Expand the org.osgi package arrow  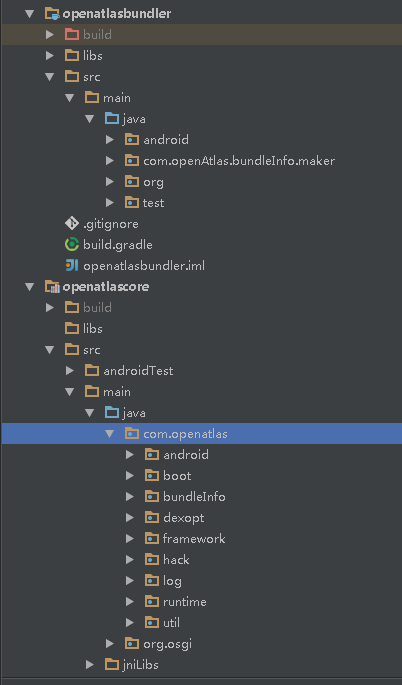(110, 643)
